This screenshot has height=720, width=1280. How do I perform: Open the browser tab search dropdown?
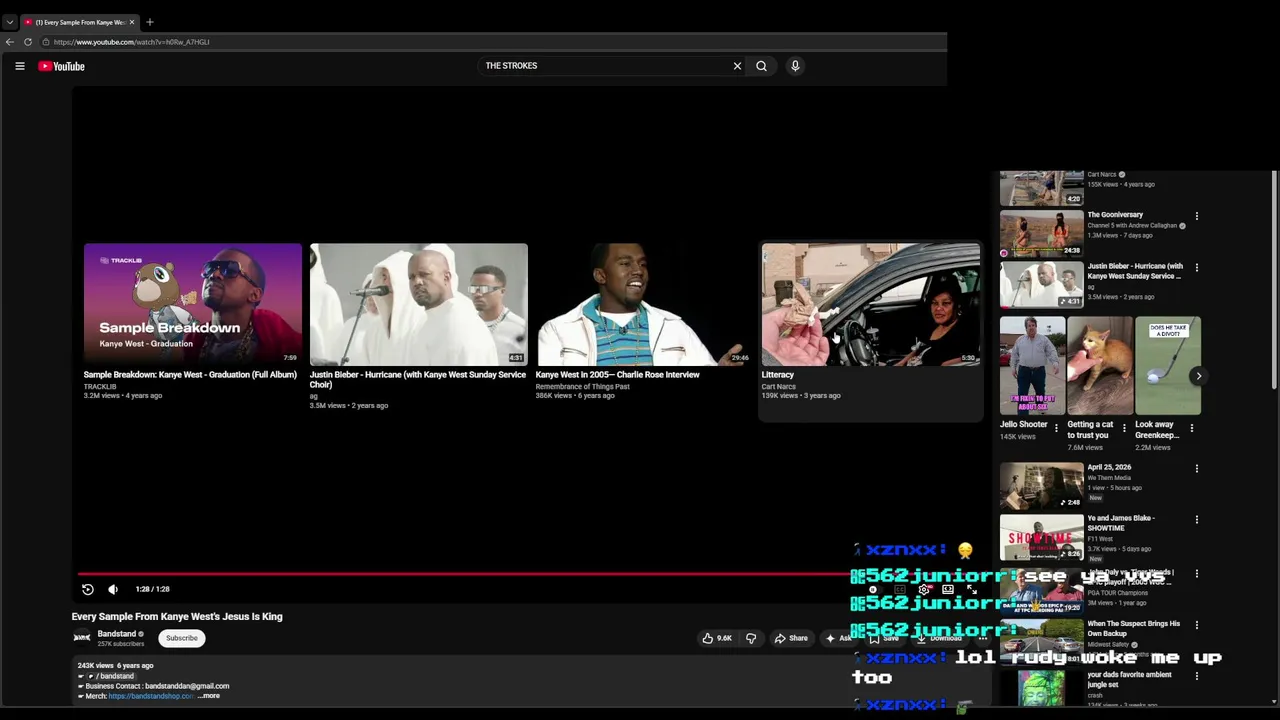click(9, 22)
